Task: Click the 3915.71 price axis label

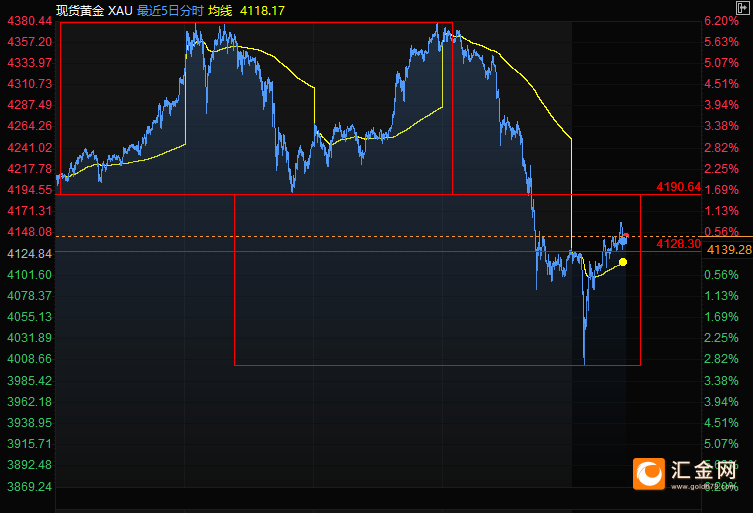Action: coord(29,443)
